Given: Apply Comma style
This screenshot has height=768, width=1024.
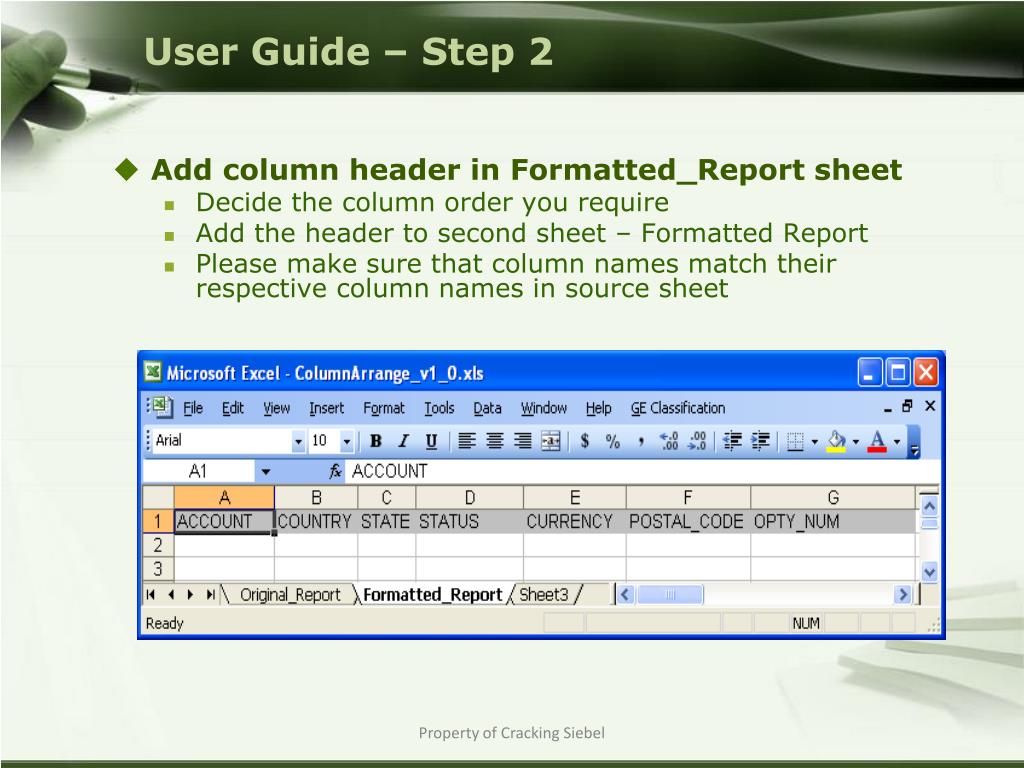Looking at the screenshot, I should click(641, 441).
